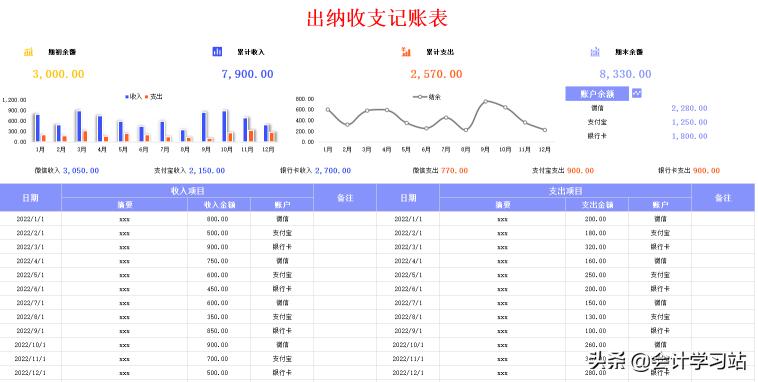The height and width of the screenshot is (382, 758).
Task: Select expense amount cell 150.00
Action: click(596, 303)
